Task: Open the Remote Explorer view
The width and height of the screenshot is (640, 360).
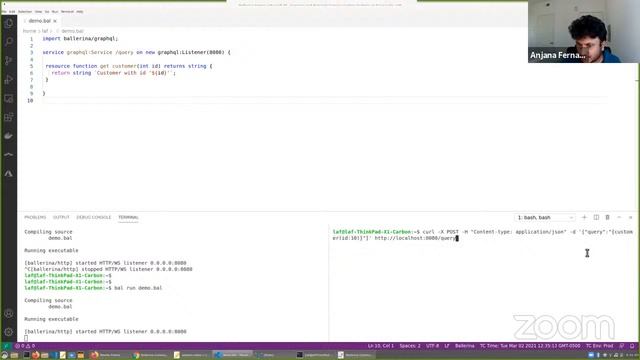Action: point(9,98)
